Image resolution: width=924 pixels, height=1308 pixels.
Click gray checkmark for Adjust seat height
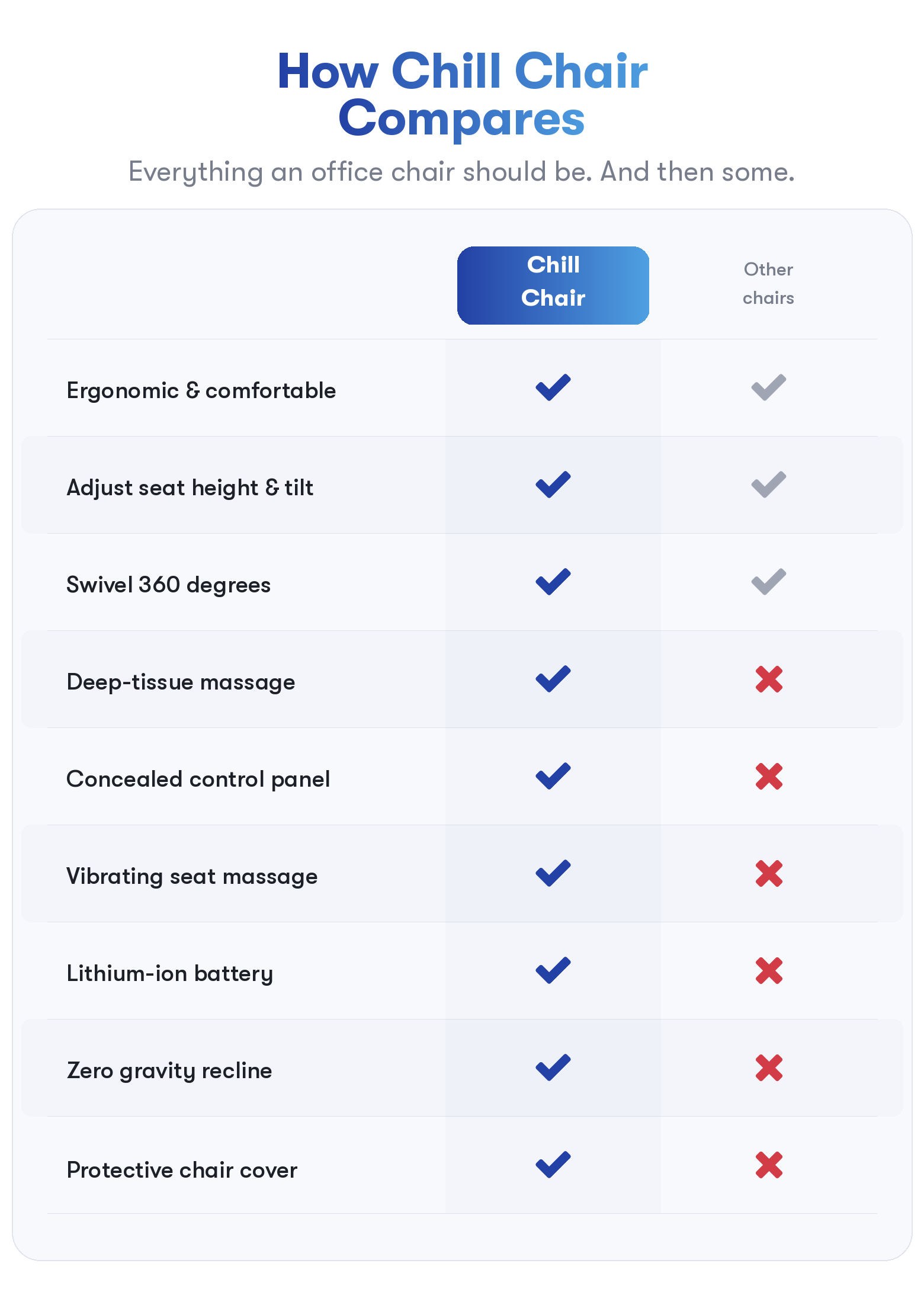(x=768, y=485)
